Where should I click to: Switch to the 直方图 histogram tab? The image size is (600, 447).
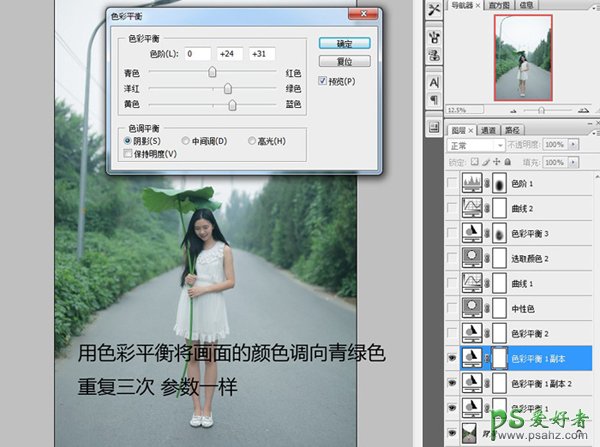tap(511, 5)
